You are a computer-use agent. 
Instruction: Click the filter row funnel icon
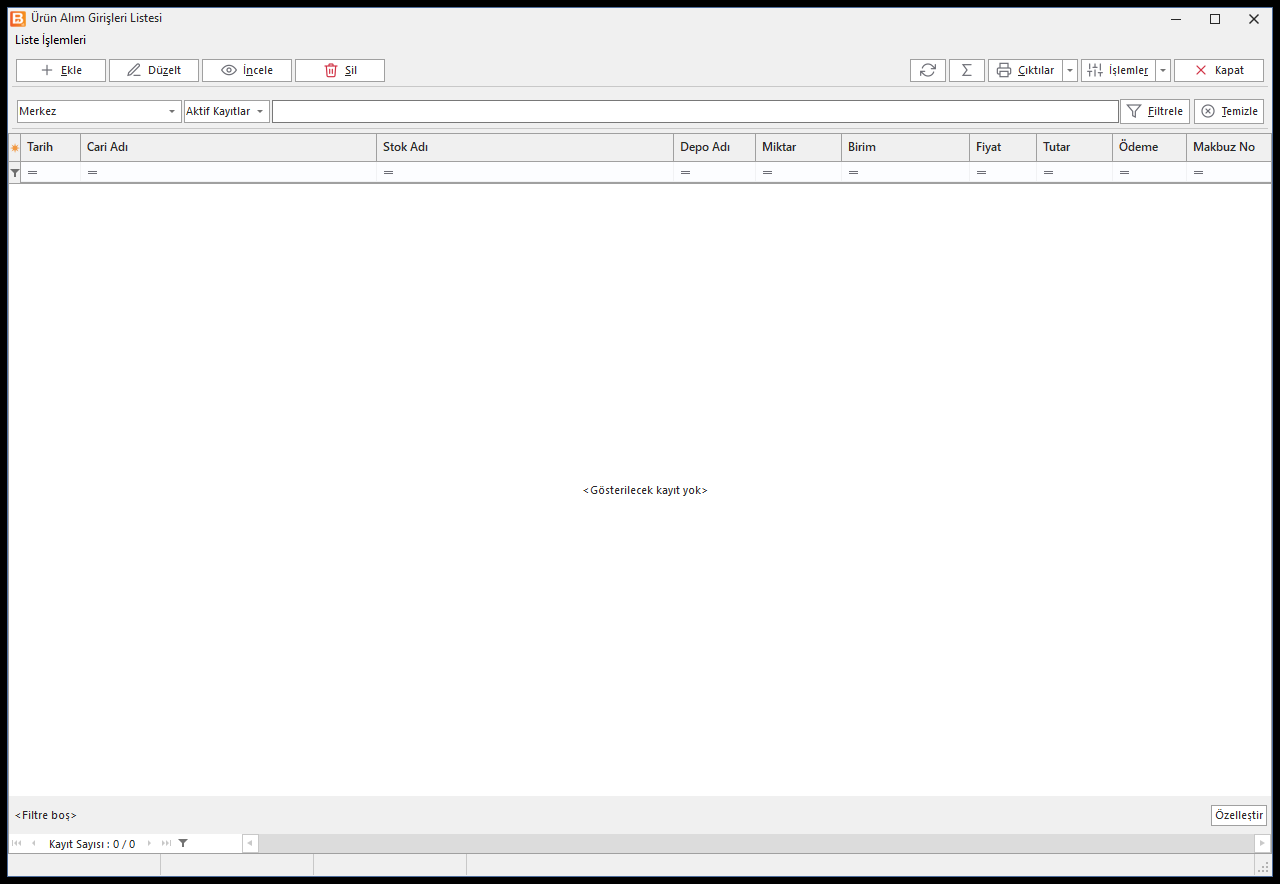[x=14, y=172]
